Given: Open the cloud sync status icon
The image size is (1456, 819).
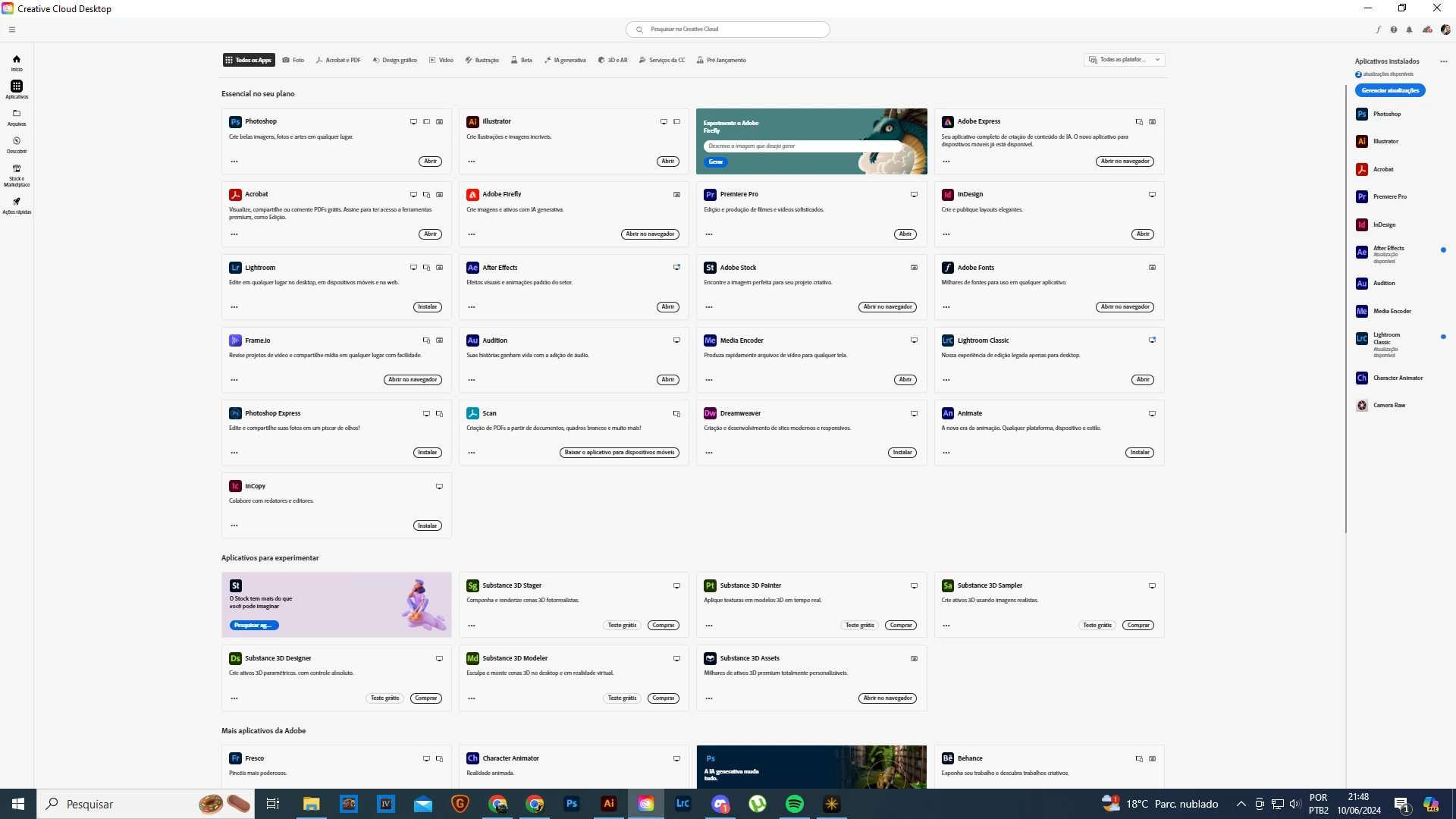Looking at the screenshot, I should pos(1427,30).
